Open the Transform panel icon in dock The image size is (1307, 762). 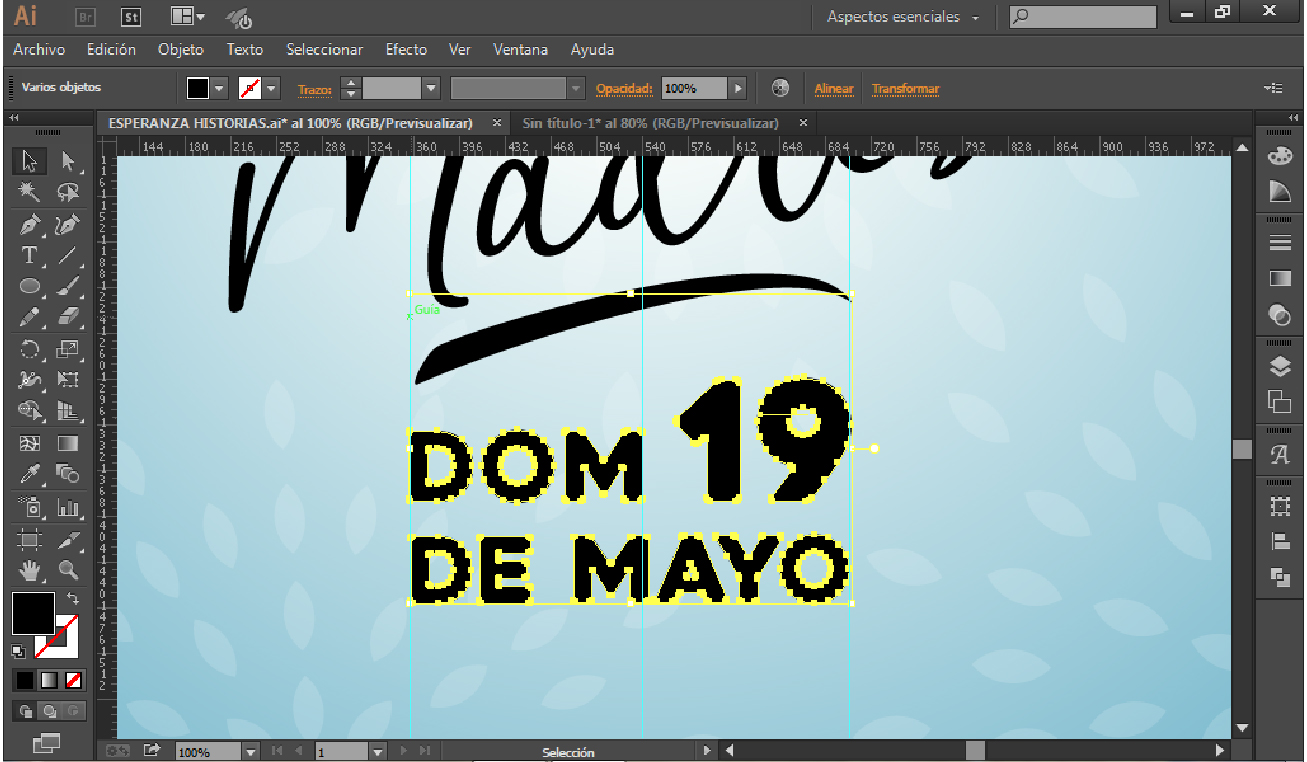pos(1279,507)
